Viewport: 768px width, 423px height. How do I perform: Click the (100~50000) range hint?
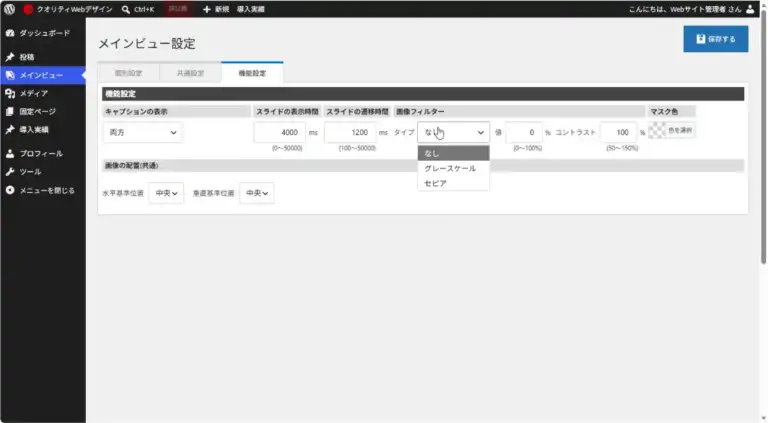tap(357, 148)
